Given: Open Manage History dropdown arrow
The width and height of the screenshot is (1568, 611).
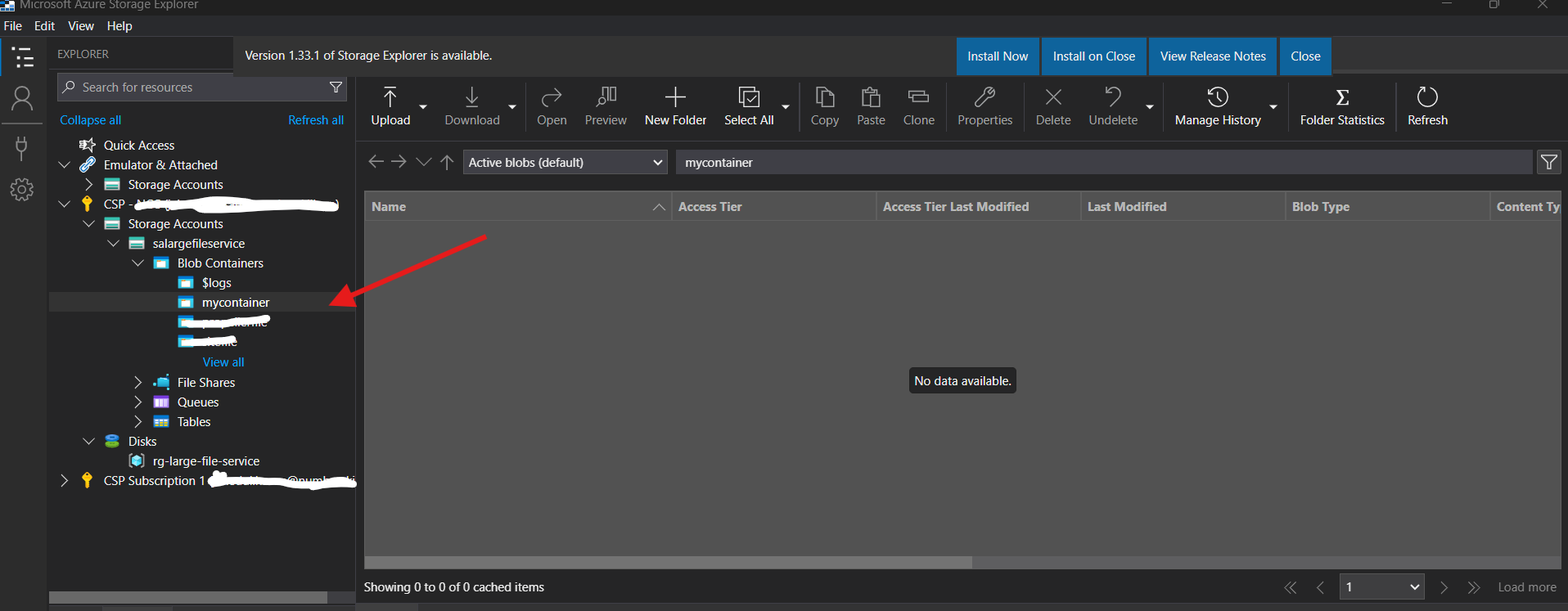Looking at the screenshot, I should click(x=1273, y=106).
